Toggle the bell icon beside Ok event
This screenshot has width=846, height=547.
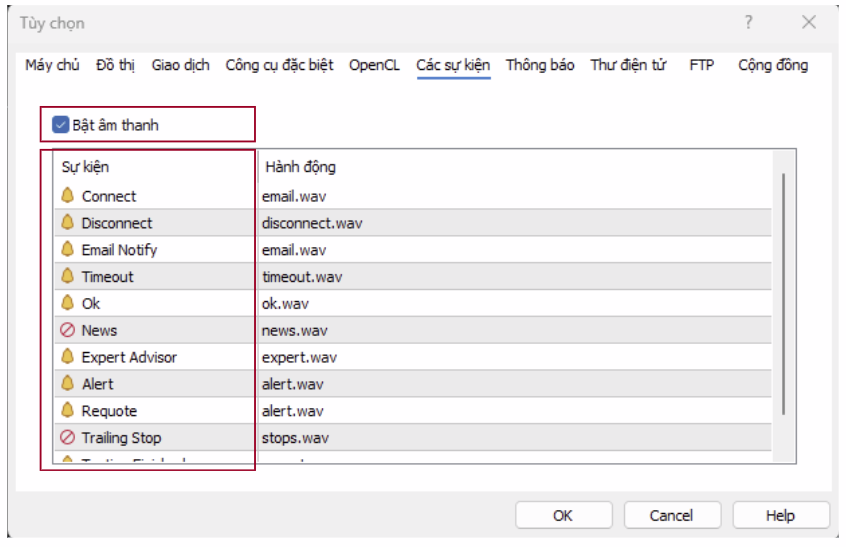68,303
